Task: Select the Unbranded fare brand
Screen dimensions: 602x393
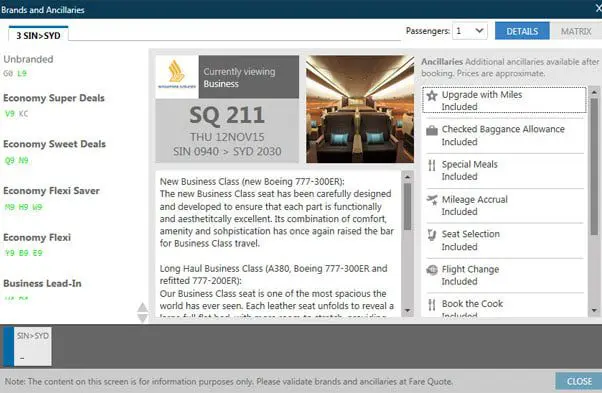Action: point(28,59)
